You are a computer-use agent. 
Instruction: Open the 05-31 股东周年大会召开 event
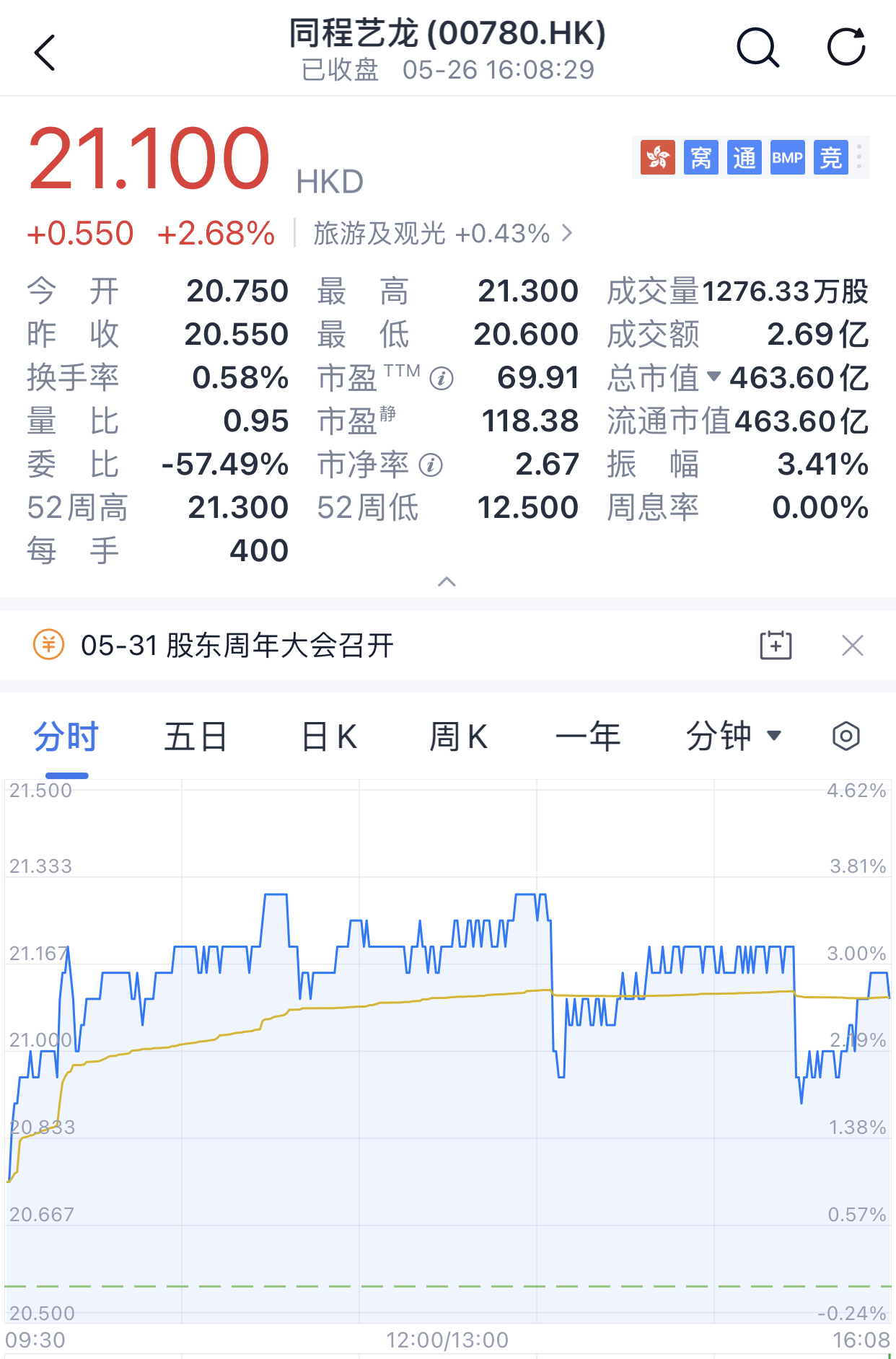[237, 645]
